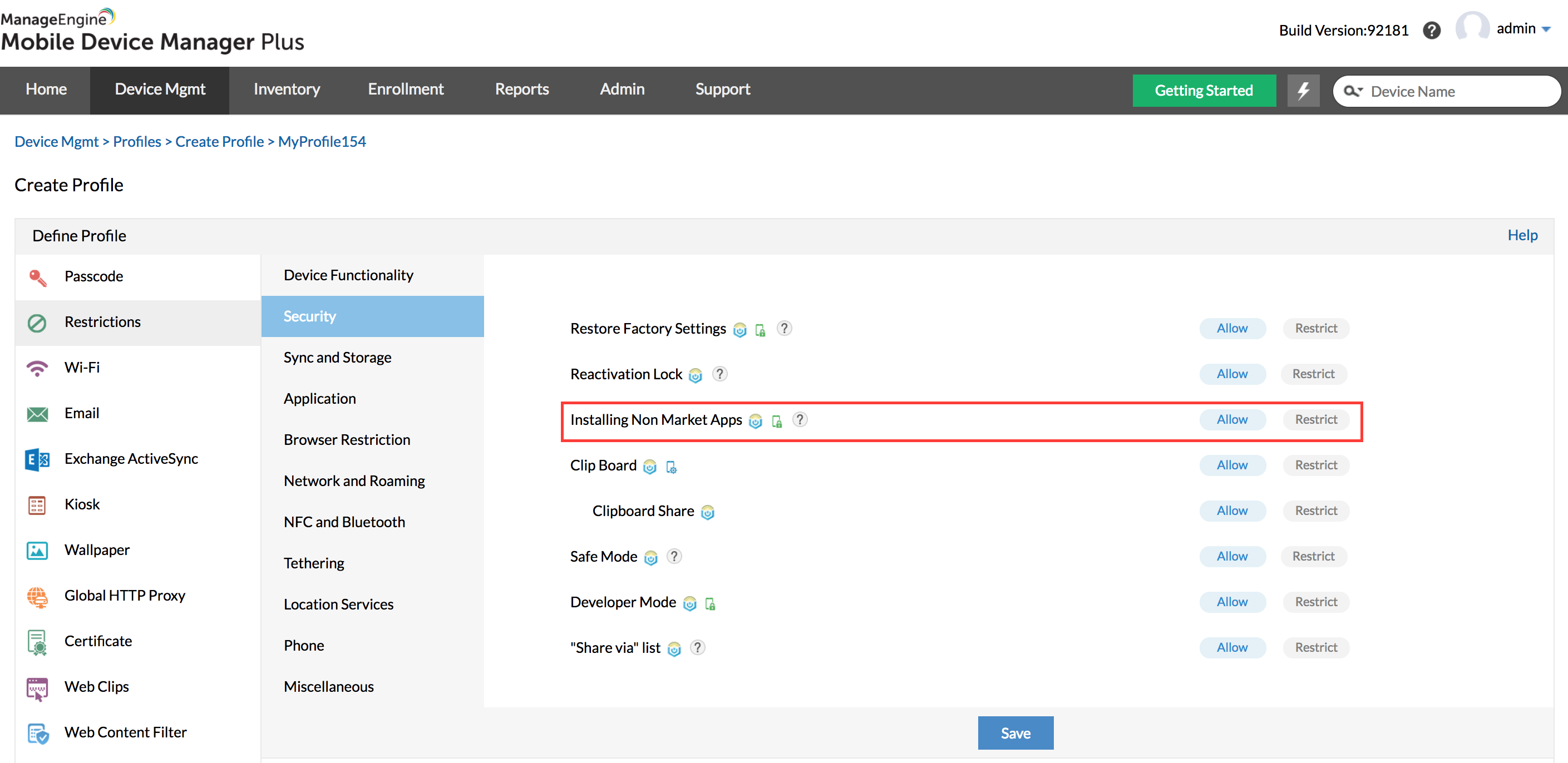This screenshot has height=763, width=1568.
Task: Select Browser Restriction category
Action: point(346,439)
